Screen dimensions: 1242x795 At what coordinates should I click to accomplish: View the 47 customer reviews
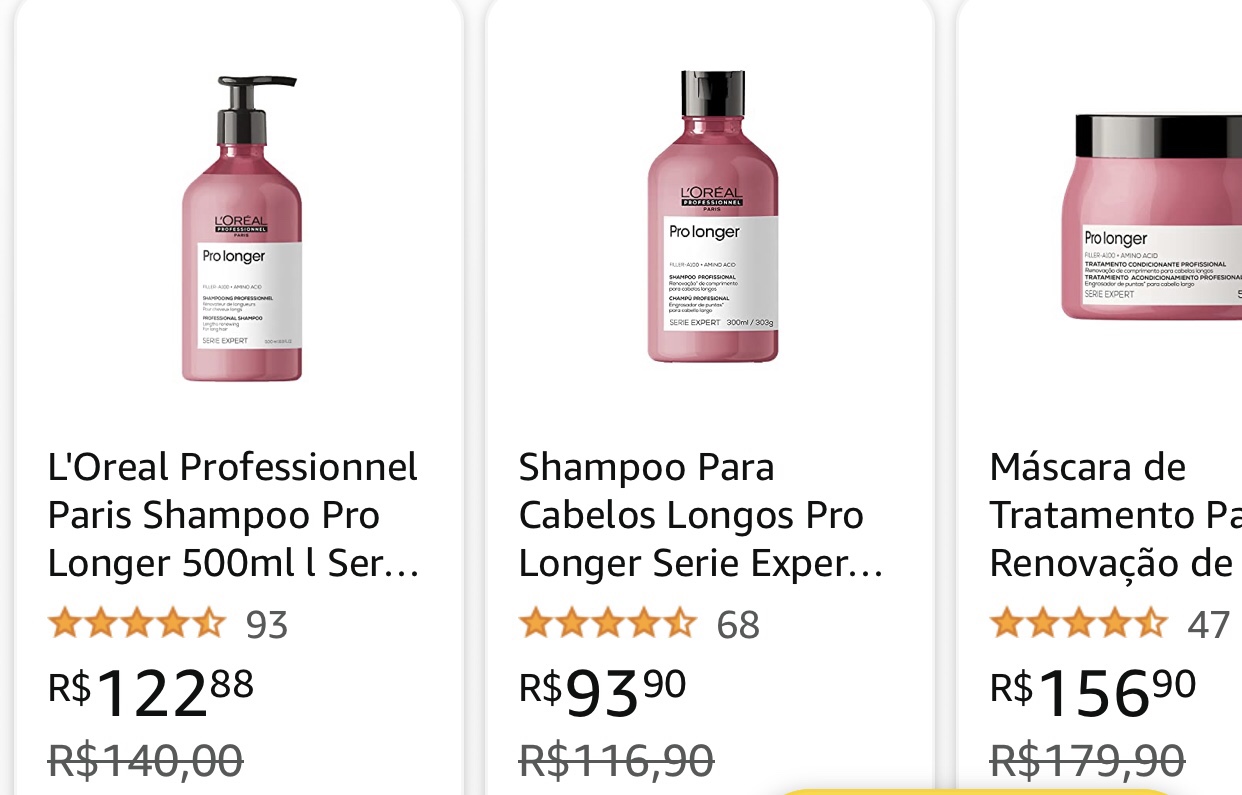[1208, 625]
